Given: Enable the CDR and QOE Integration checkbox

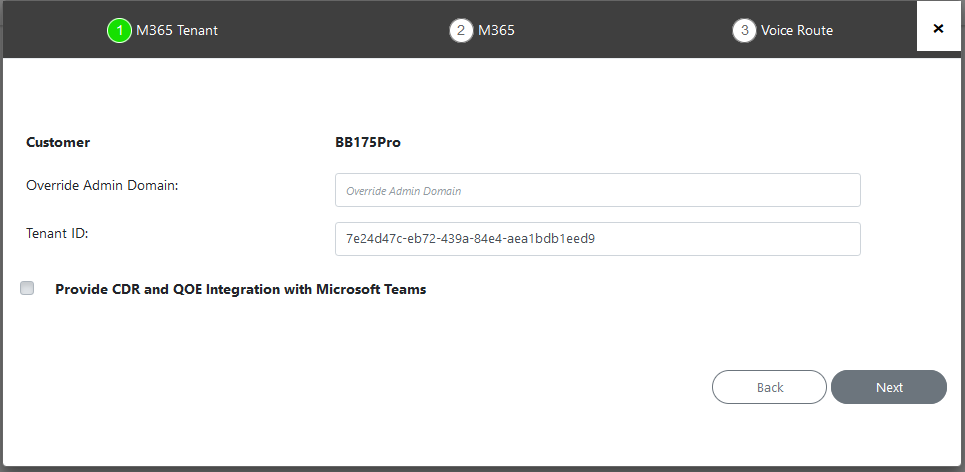Looking at the screenshot, I should pyautogui.click(x=27, y=288).
